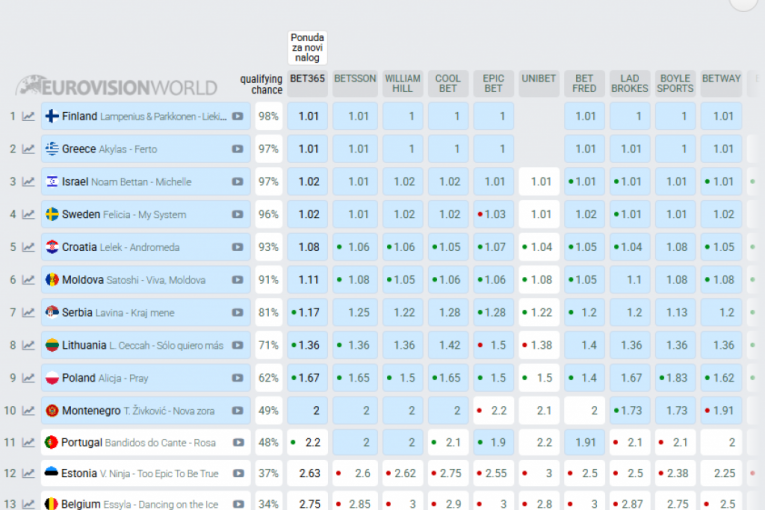Click Betsson odds 2.85 for Belgium
This screenshot has height=510, width=765.
tap(355, 502)
